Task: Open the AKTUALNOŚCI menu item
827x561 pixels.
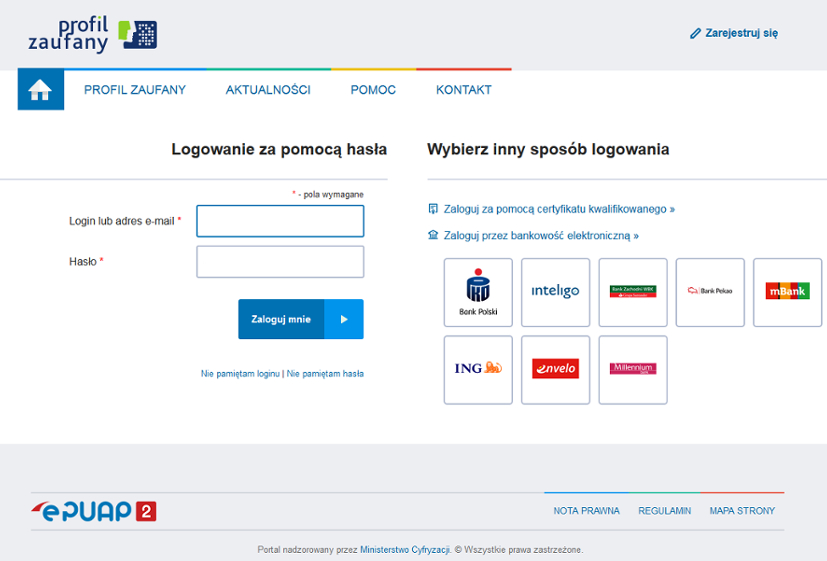Action: pyautogui.click(x=268, y=90)
